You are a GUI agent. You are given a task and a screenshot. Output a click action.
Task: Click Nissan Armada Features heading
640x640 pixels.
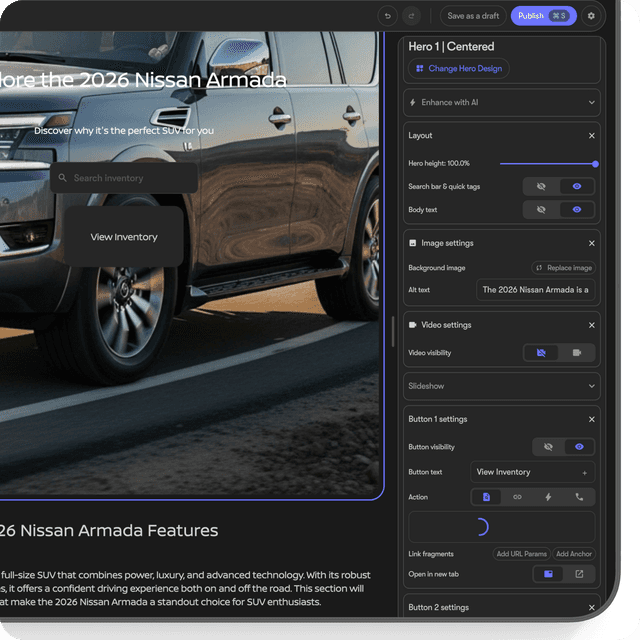(109, 531)
